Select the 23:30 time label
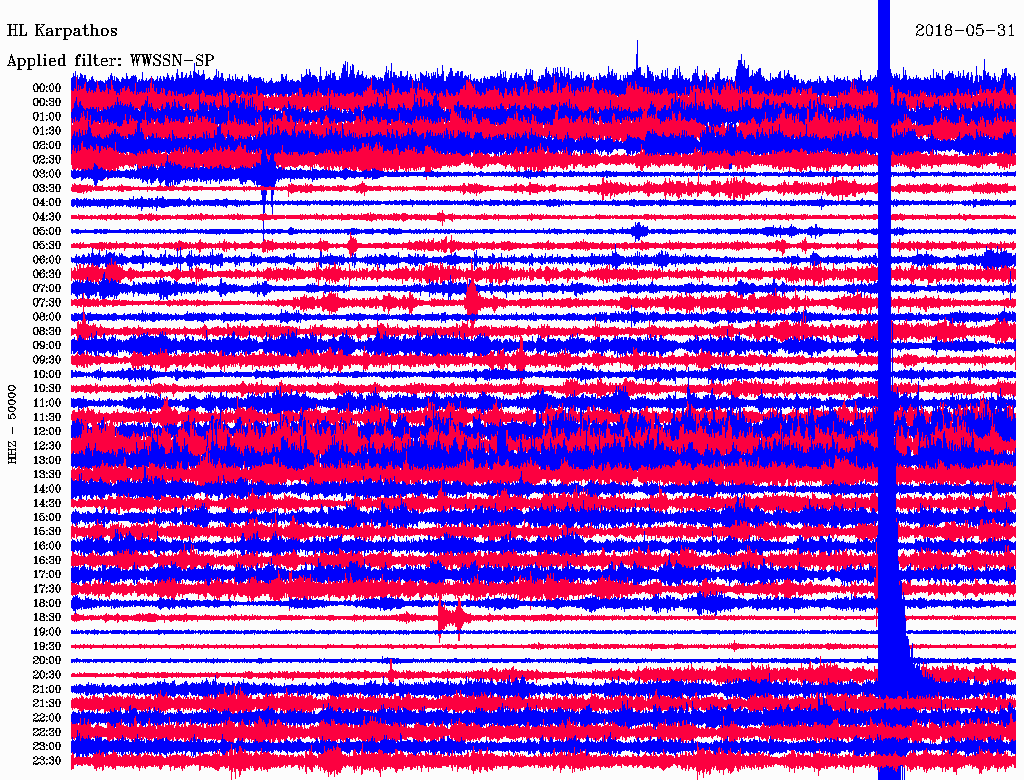Screen dimensions: 1024x780 click(47, 761)
